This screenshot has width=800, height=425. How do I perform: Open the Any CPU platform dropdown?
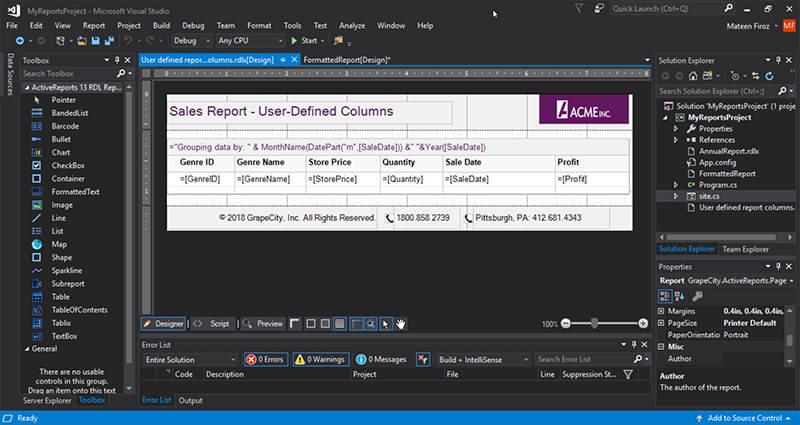250,41
